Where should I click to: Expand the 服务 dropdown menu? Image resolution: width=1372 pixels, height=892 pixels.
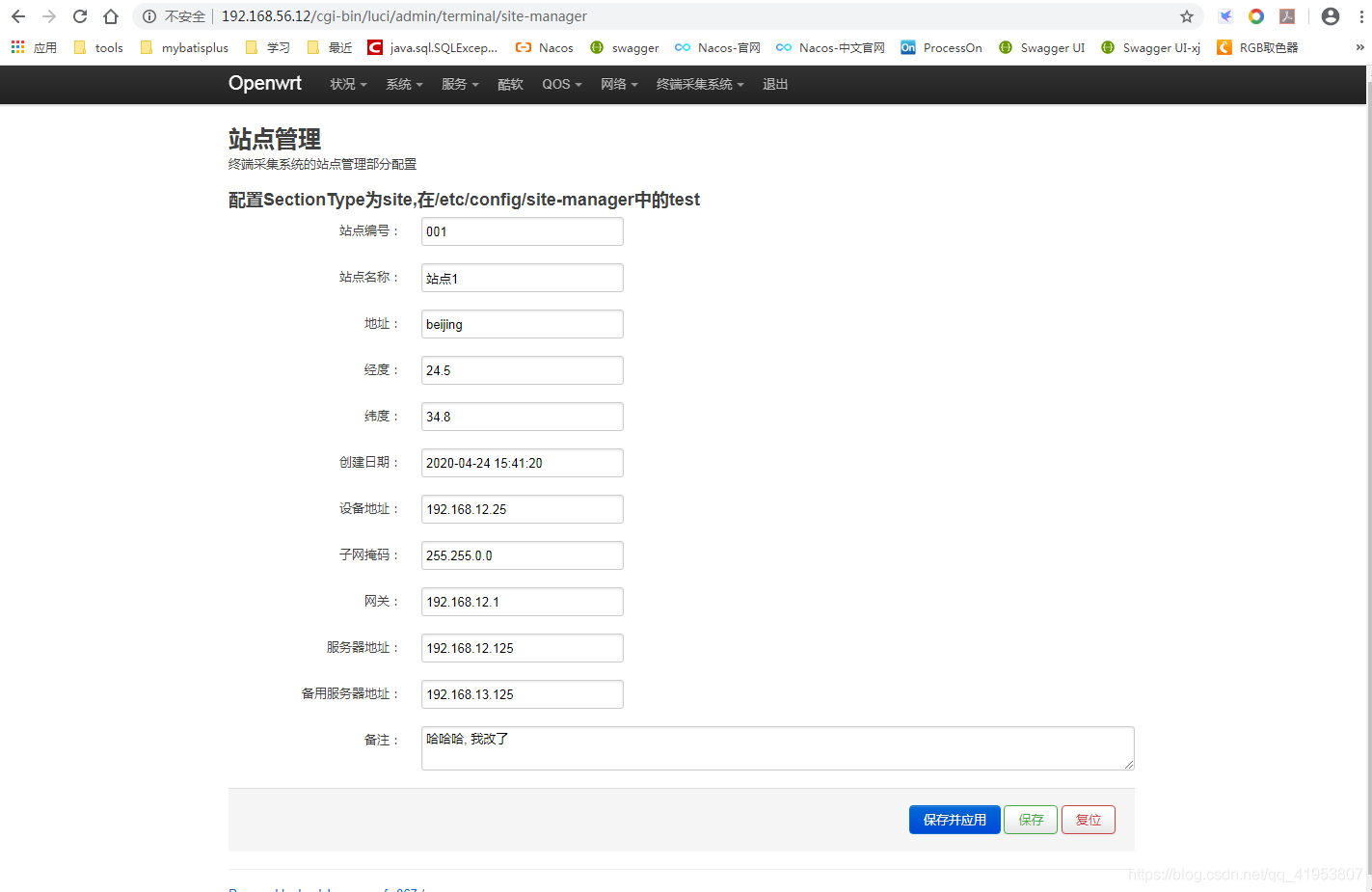460,85
